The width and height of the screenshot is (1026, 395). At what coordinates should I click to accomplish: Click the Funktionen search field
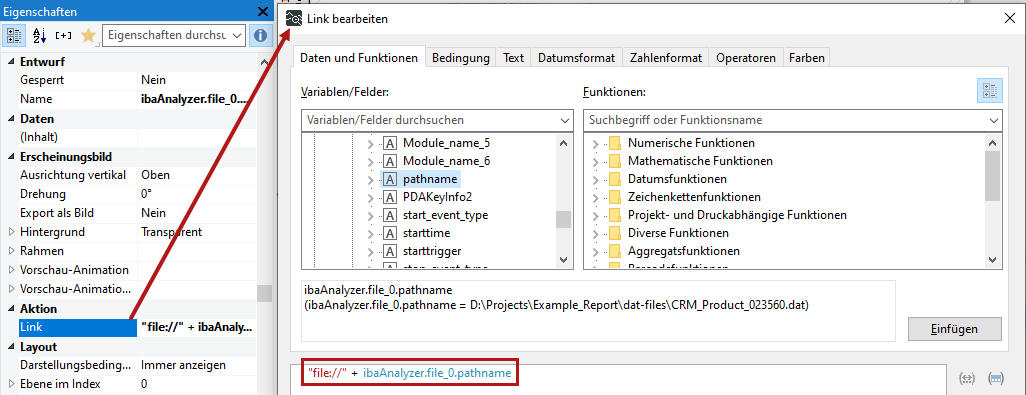(x=784, y=120)
